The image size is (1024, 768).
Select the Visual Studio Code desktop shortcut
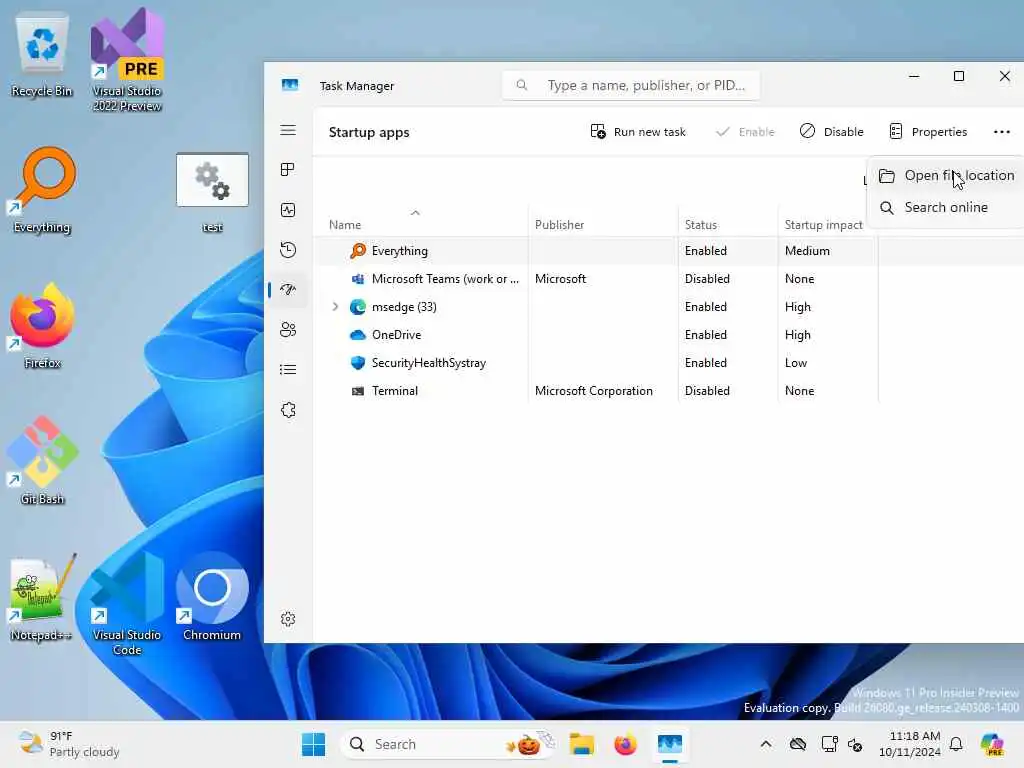click(127, 604)
